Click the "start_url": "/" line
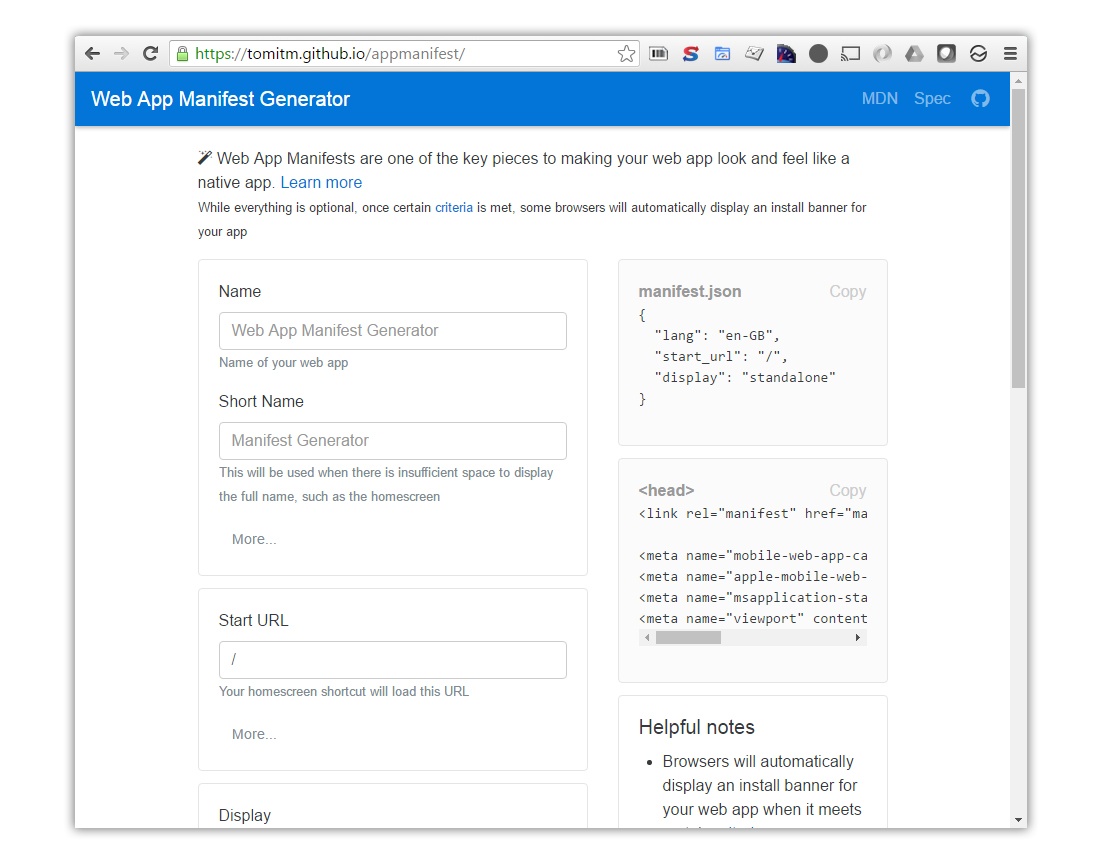1100x846 pixels. click(x=721, y=356)
